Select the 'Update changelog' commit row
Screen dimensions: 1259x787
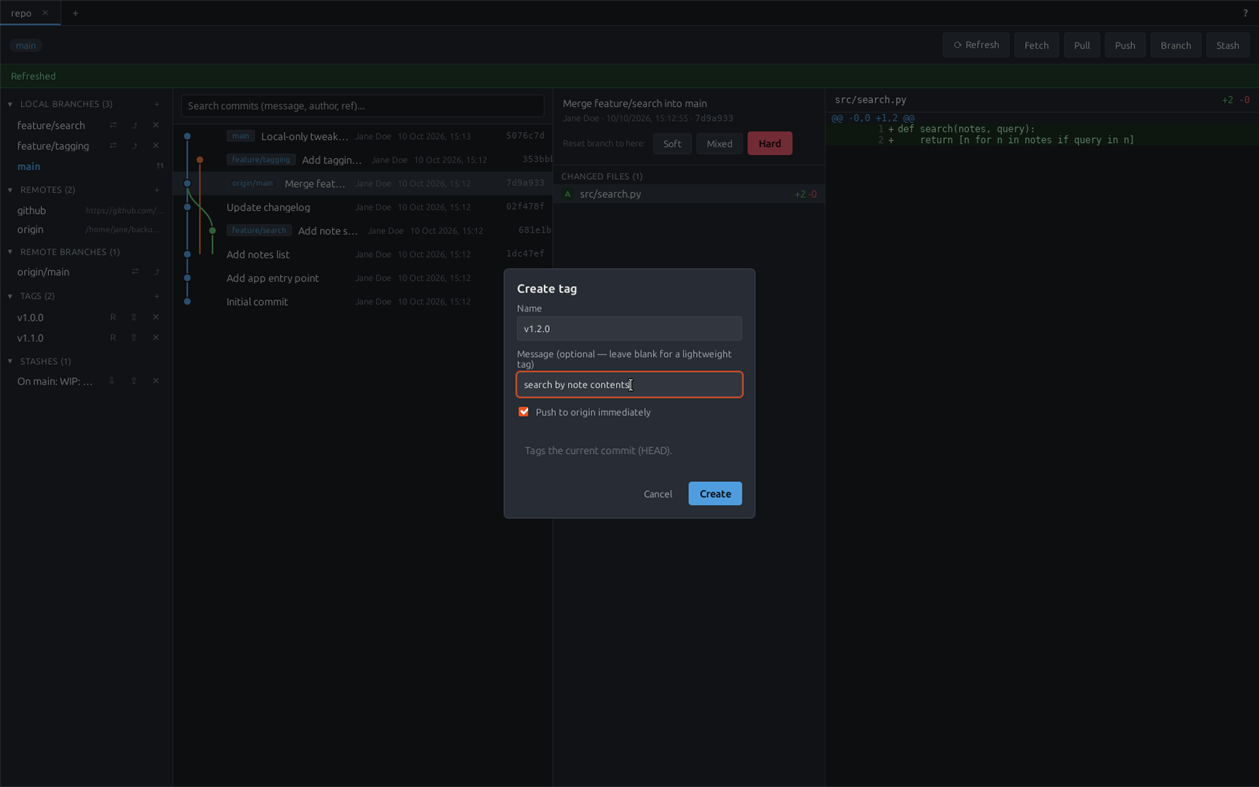point(364,207)
